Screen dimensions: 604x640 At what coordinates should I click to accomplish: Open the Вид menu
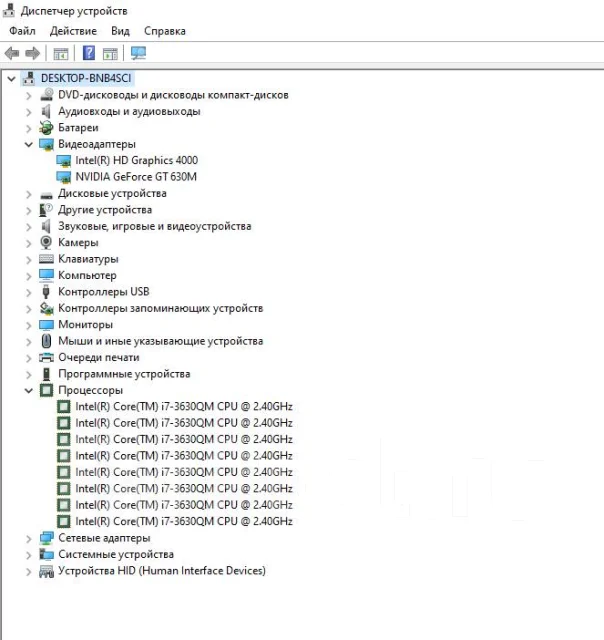[120, 31]
